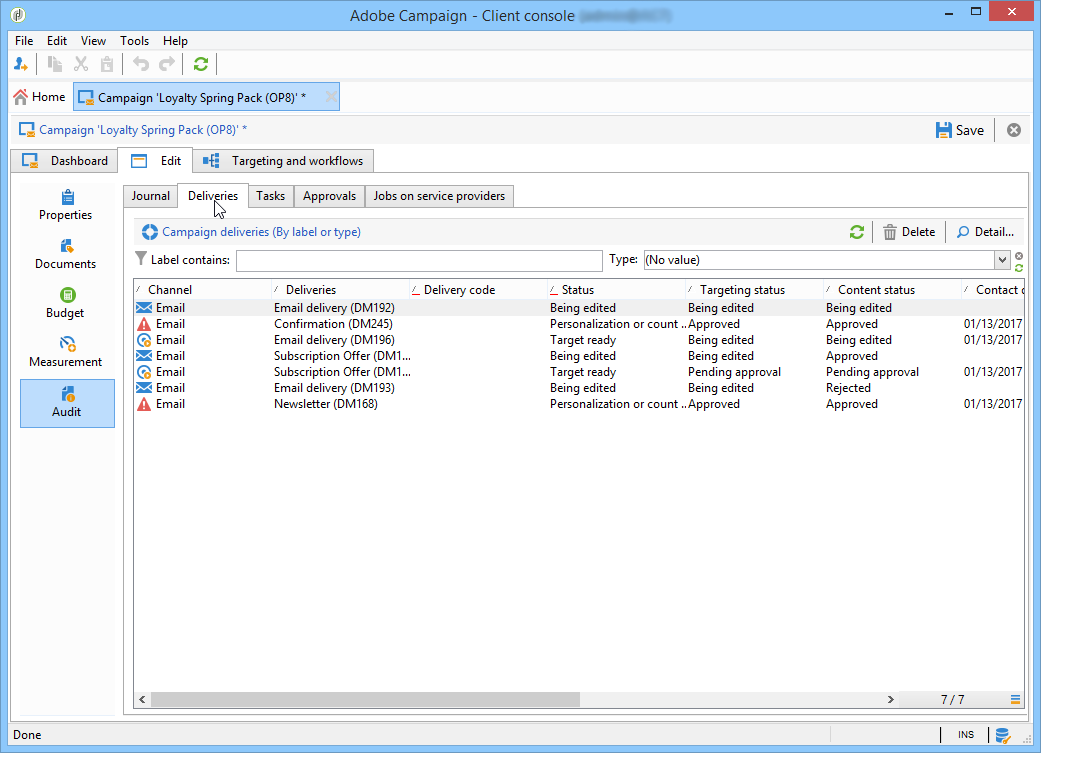This screenshot has width=1072, height=783.
Task: Click the small green refresh filter icon
Action: coord(1019,267)
